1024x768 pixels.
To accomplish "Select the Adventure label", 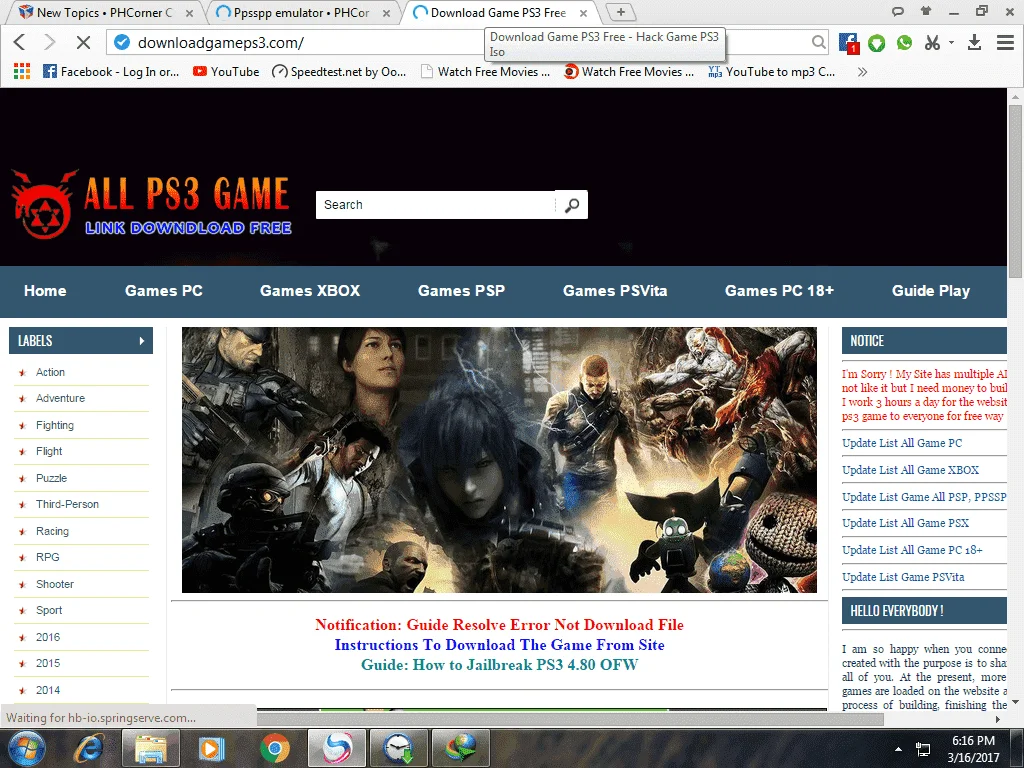I will click(60, 398).
